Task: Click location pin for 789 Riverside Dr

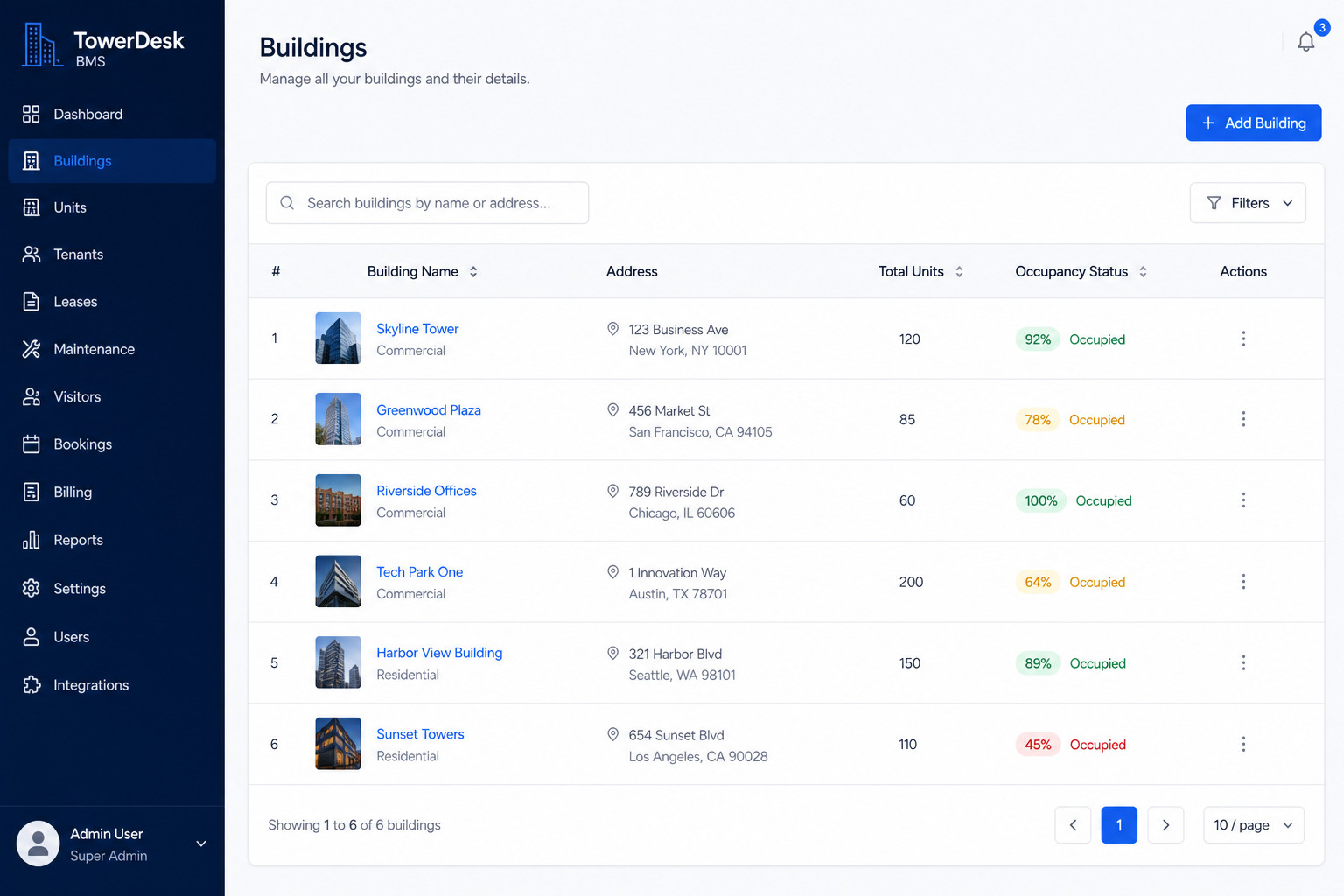Action: point(613,492)
